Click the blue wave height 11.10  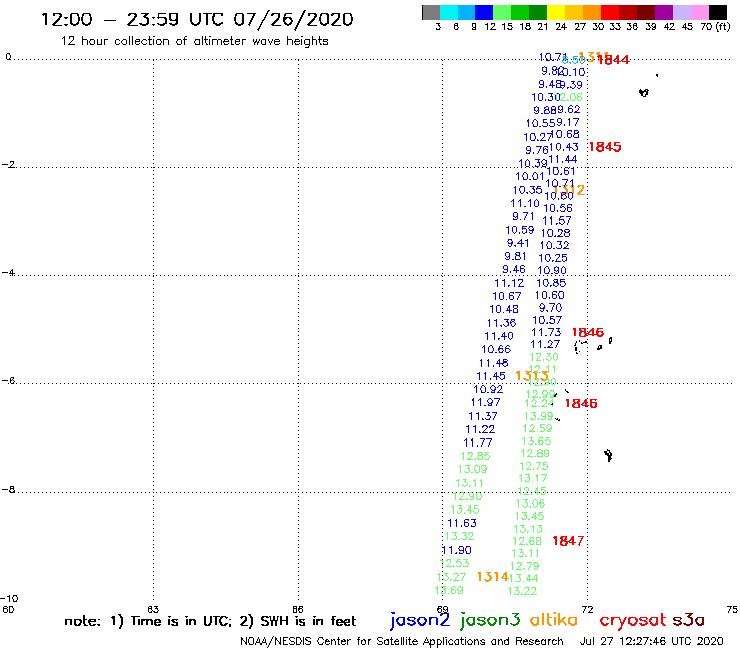coord(525,203)
